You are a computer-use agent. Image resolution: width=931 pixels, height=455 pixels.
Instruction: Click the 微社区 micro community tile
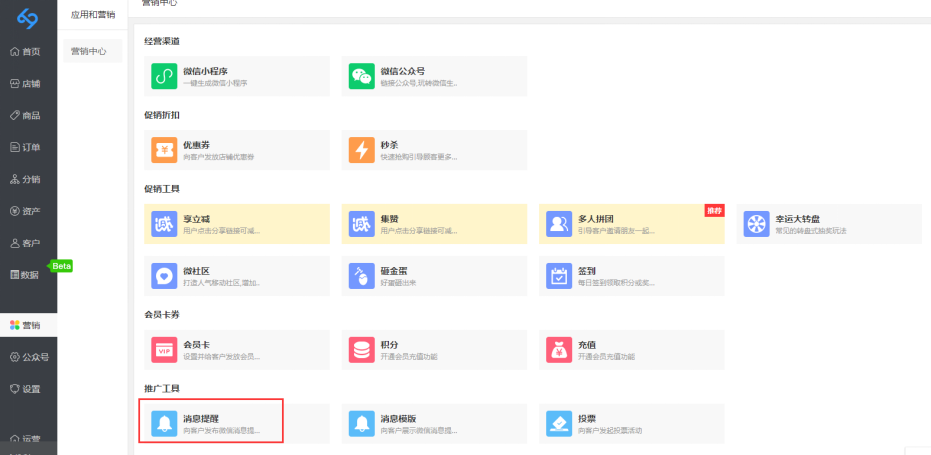[x=235, y=276]
